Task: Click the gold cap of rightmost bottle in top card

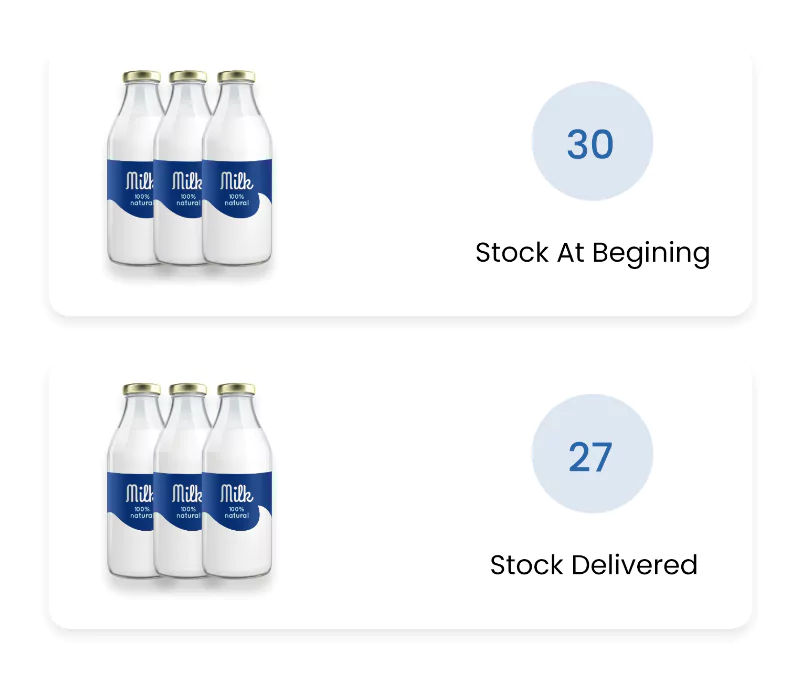Action: pos(236,77)
